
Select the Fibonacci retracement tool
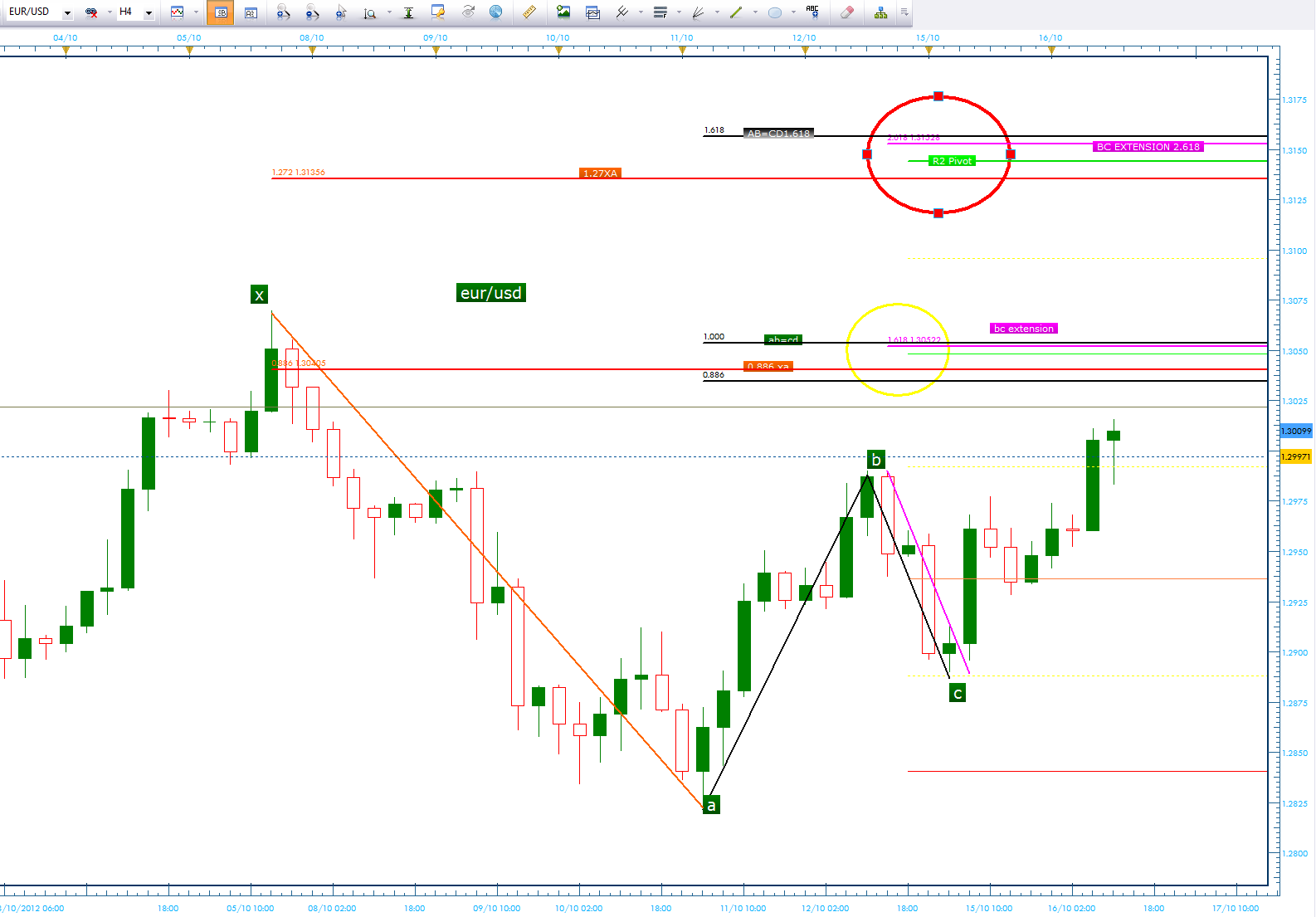tap(660, 12)
